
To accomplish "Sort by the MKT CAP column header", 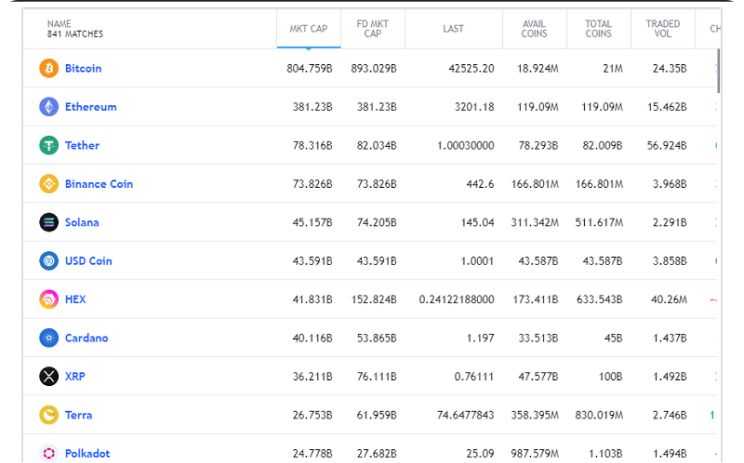I will click(x=308, y=28).
